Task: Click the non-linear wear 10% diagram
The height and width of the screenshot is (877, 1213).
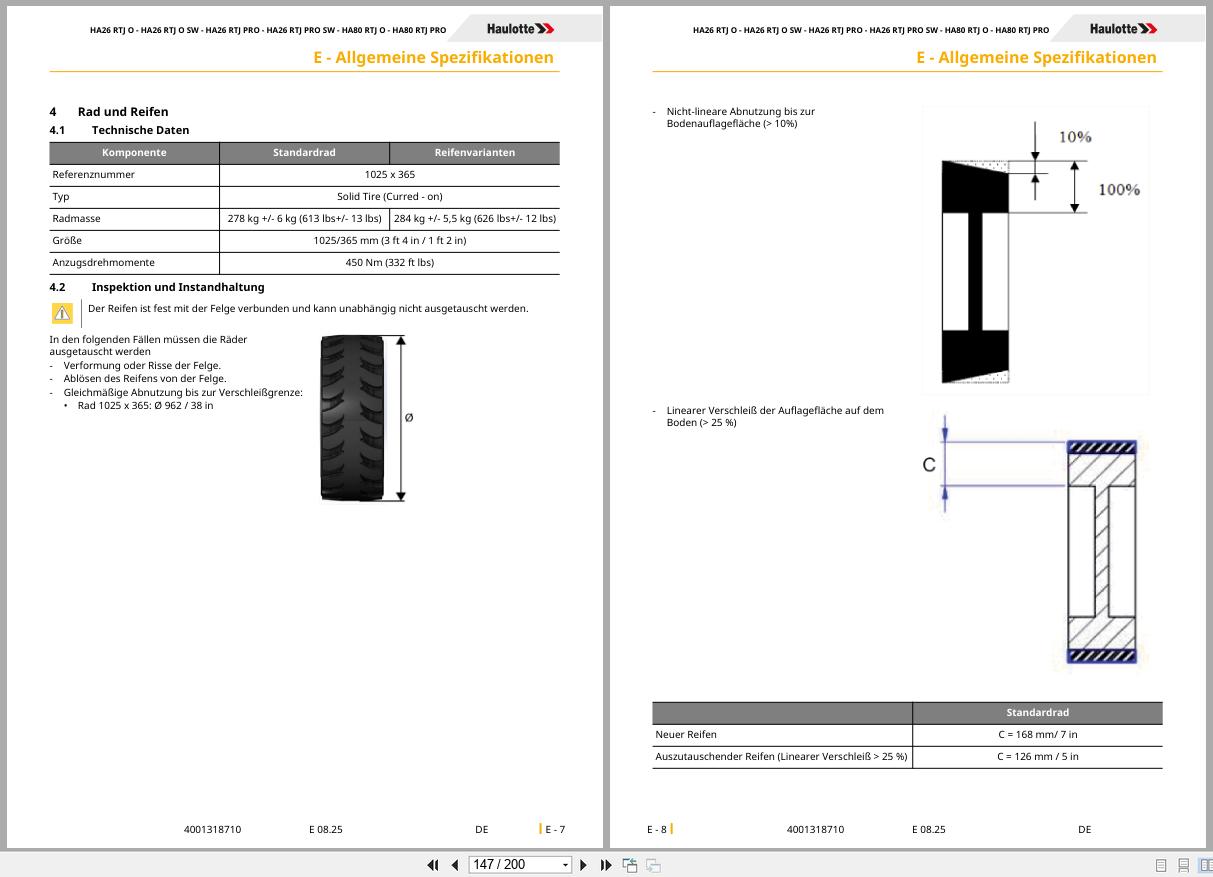Action: (1036, 250)
